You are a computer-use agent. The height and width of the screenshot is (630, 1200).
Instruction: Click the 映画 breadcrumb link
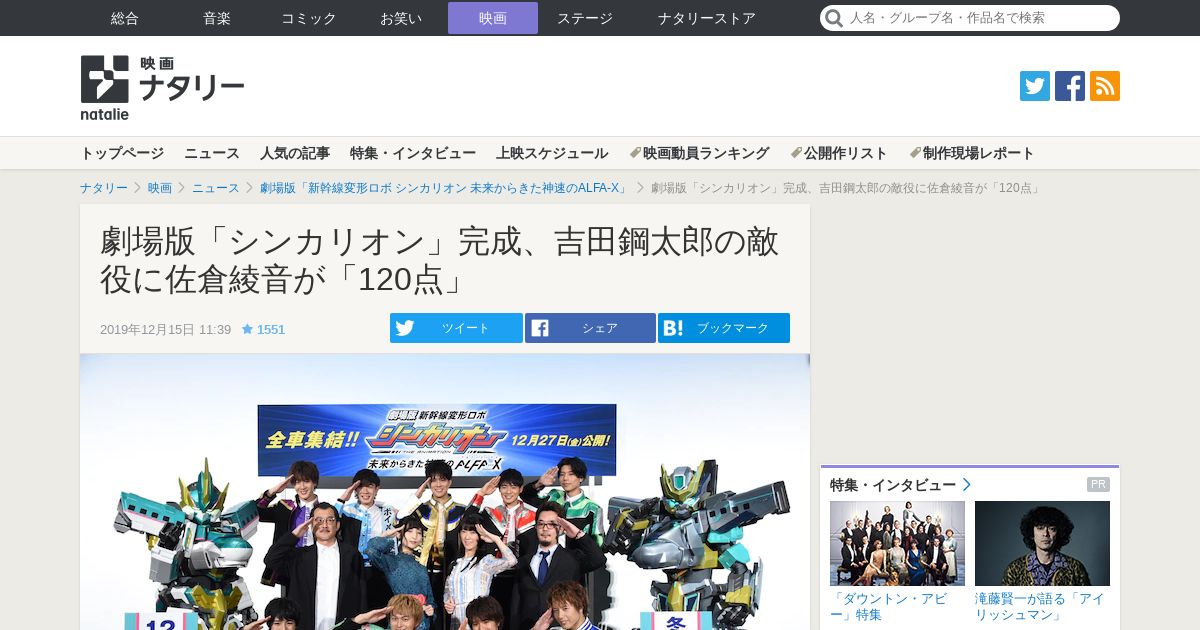160,188
